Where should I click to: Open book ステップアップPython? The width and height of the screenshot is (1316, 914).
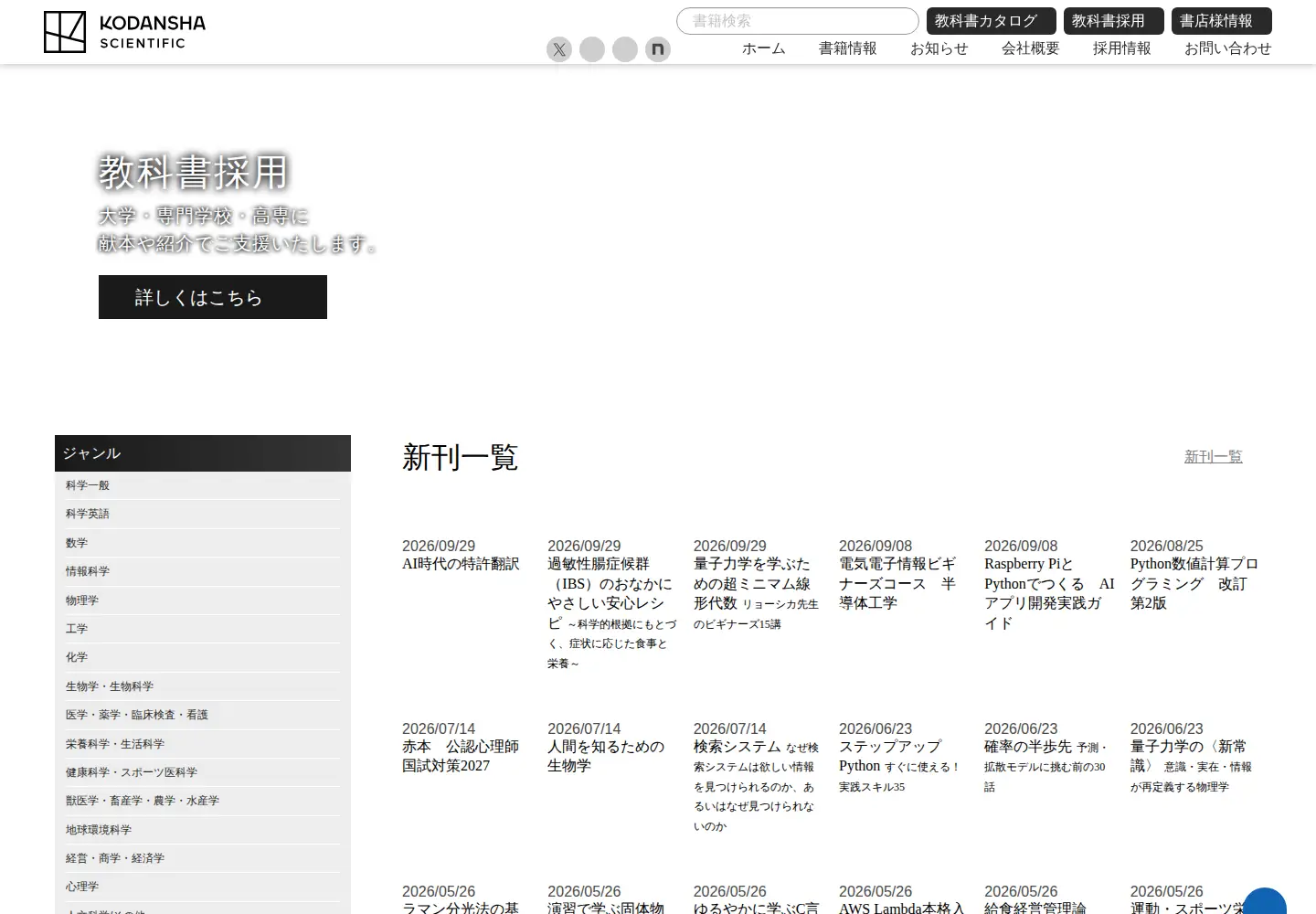[x=899, y=766]
